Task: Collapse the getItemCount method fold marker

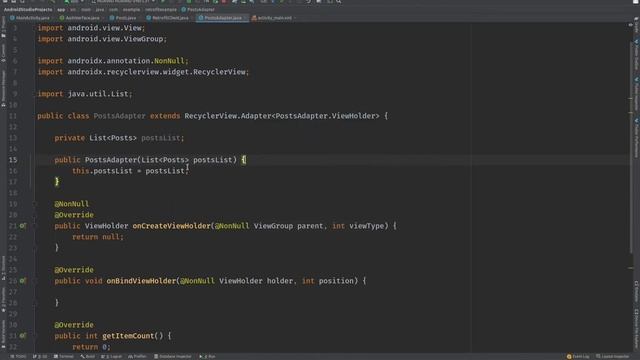Action: (x=35, y=336)
